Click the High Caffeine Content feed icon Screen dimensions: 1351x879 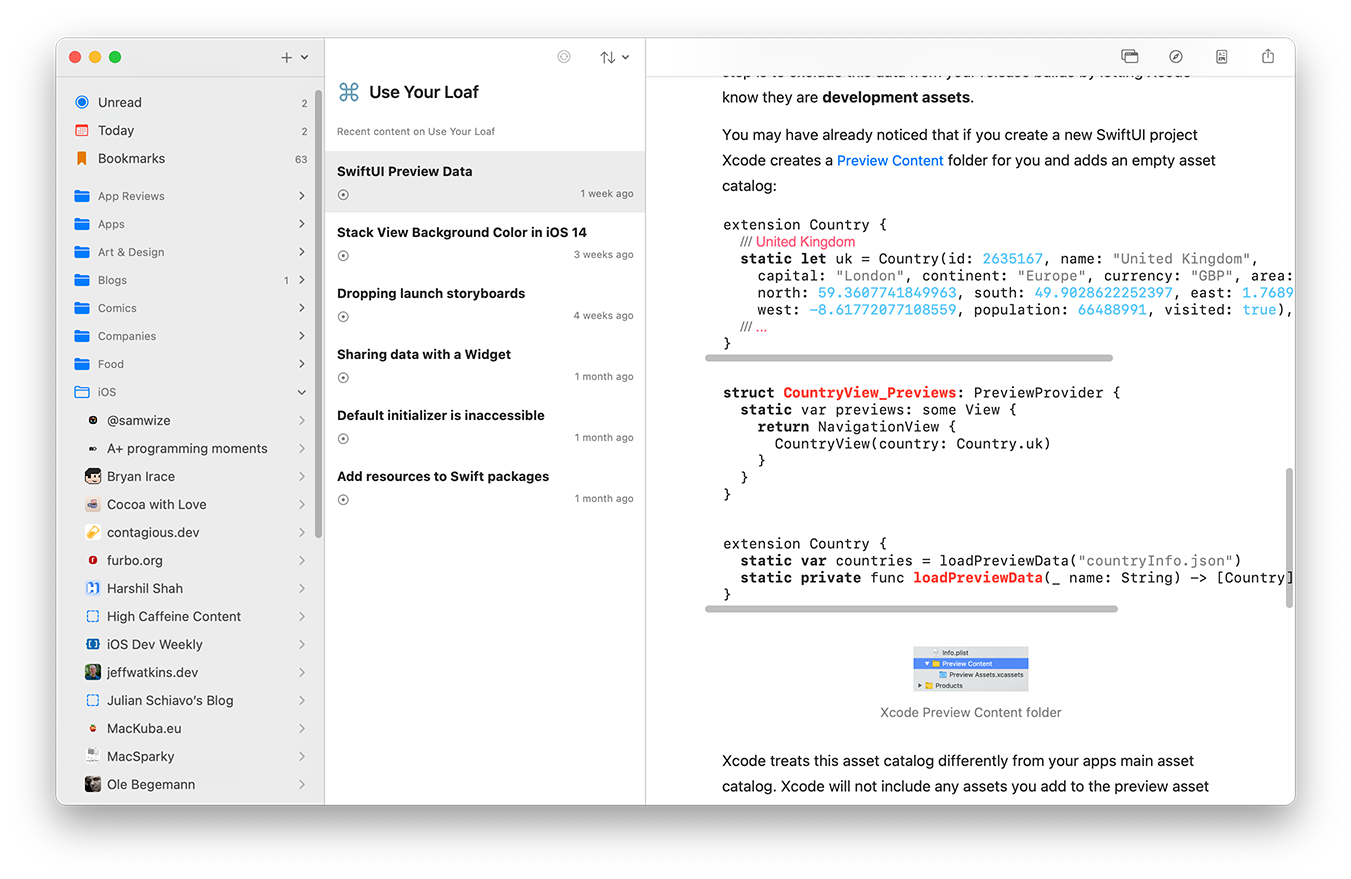pyautogui.click(x=93, y=616)
